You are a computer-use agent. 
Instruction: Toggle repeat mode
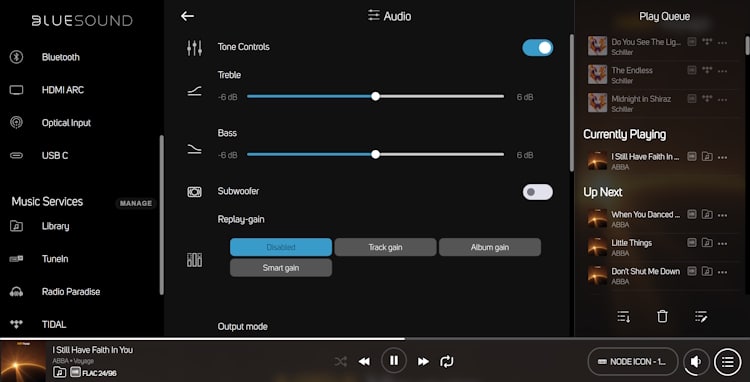pos(447,361)
